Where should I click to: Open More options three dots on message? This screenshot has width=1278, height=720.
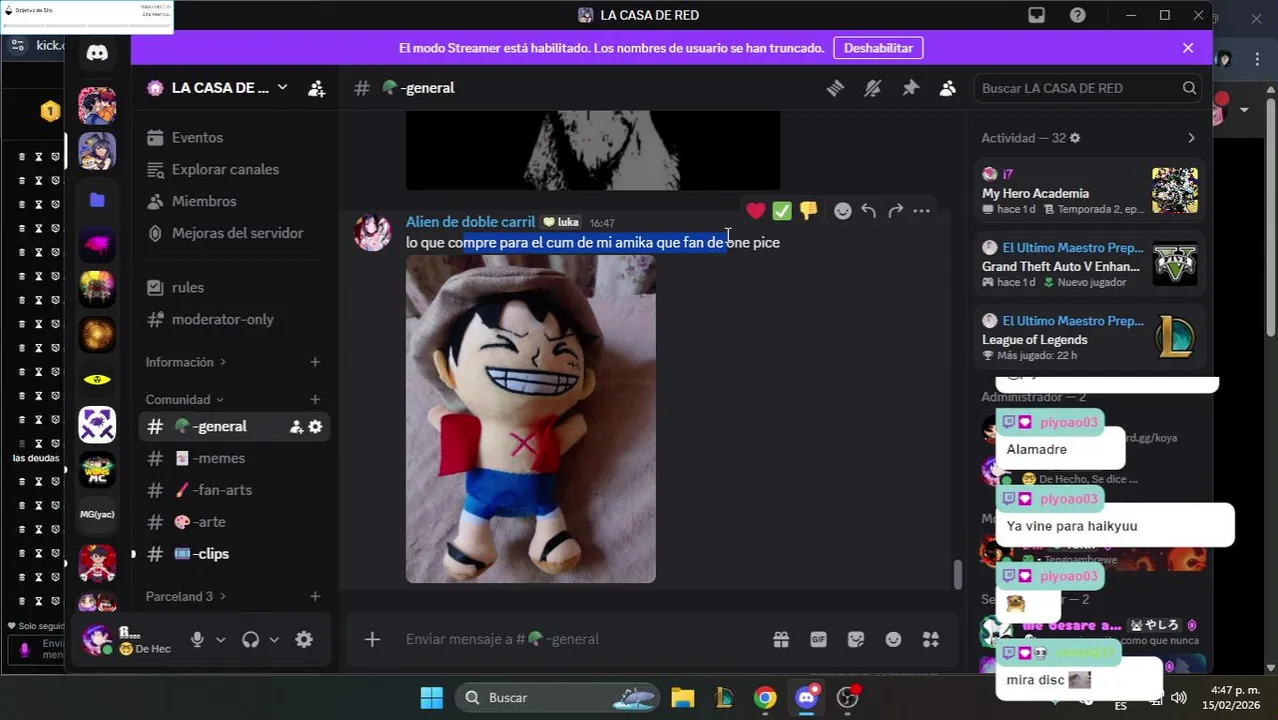tap(921, 210)
